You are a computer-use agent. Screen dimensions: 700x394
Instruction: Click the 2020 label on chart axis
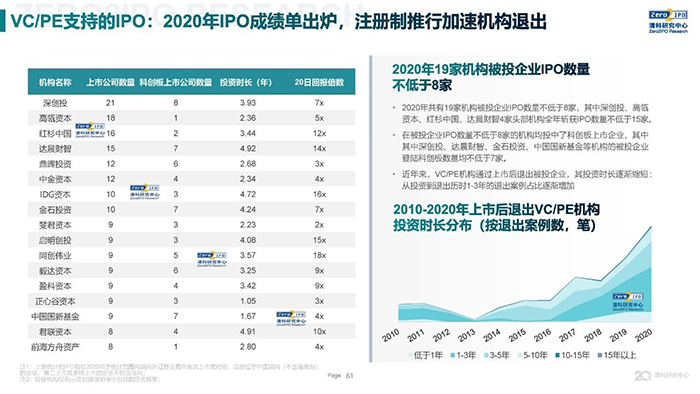click(643, 335)
